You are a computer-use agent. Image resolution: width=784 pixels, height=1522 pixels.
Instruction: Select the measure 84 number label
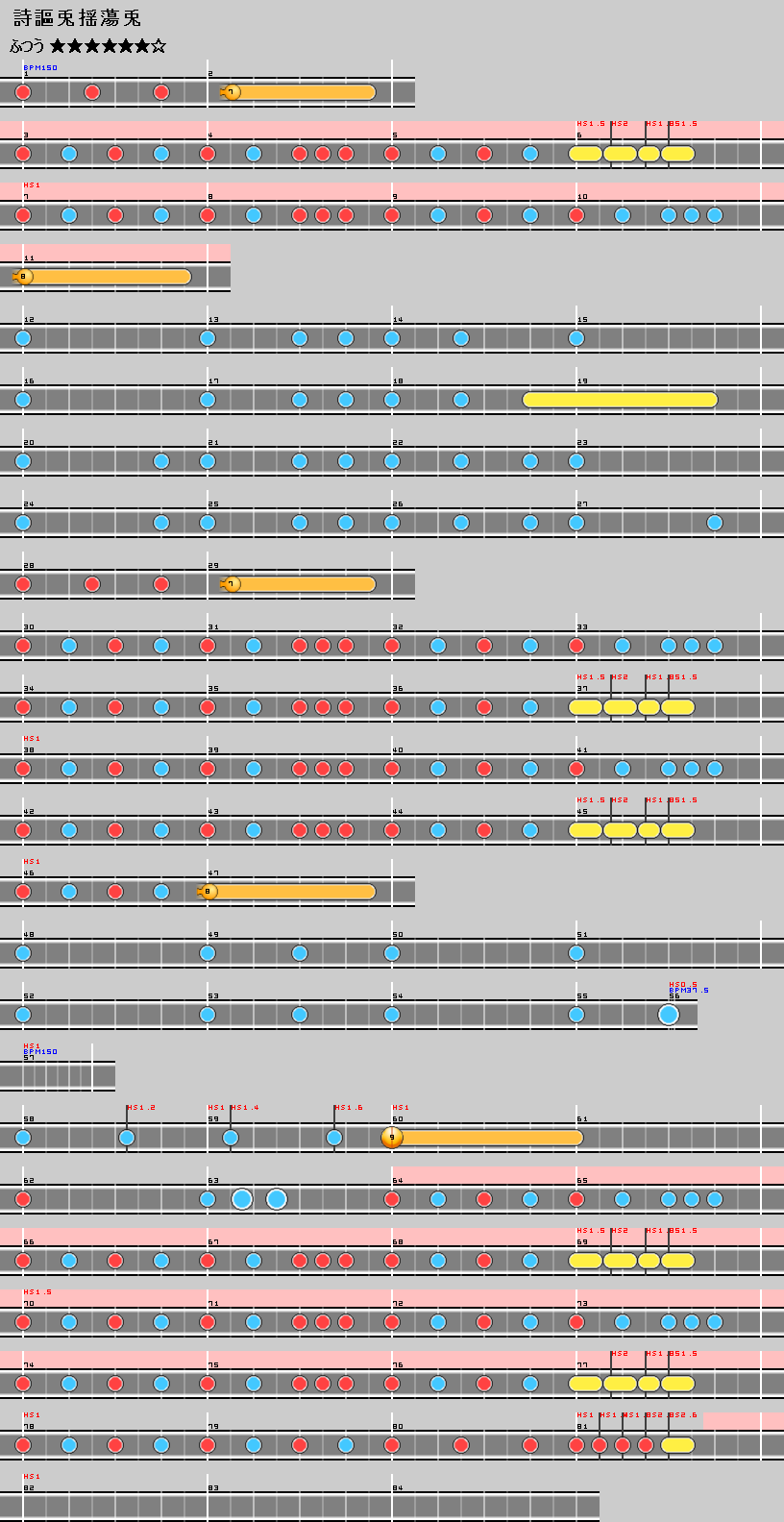tap(398, 1488)
